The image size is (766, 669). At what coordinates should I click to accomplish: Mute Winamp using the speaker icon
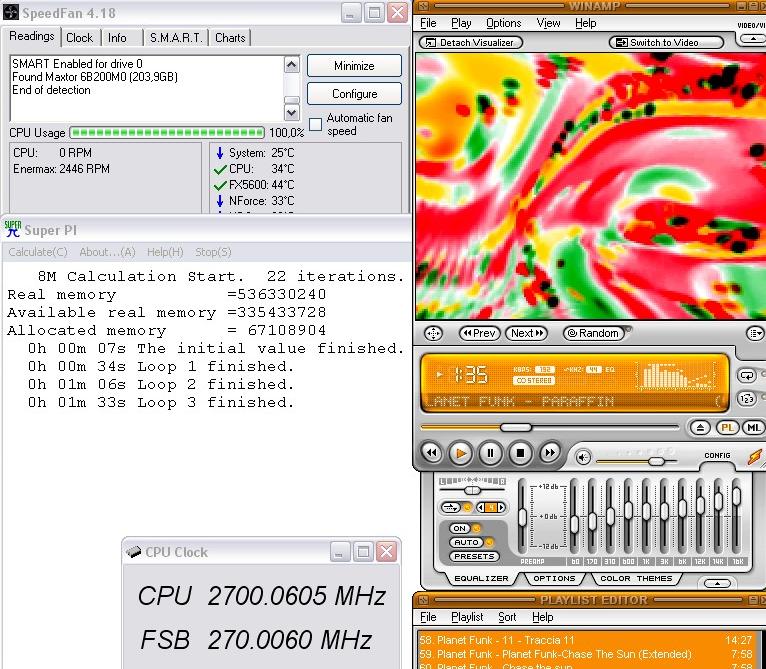point(583,457)
